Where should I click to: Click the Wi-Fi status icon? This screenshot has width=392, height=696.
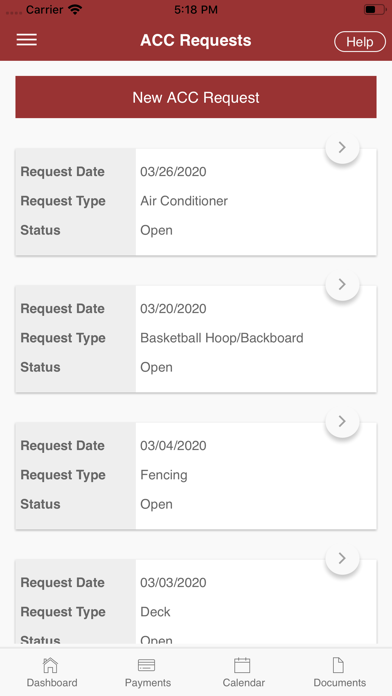tap(75, 10)
